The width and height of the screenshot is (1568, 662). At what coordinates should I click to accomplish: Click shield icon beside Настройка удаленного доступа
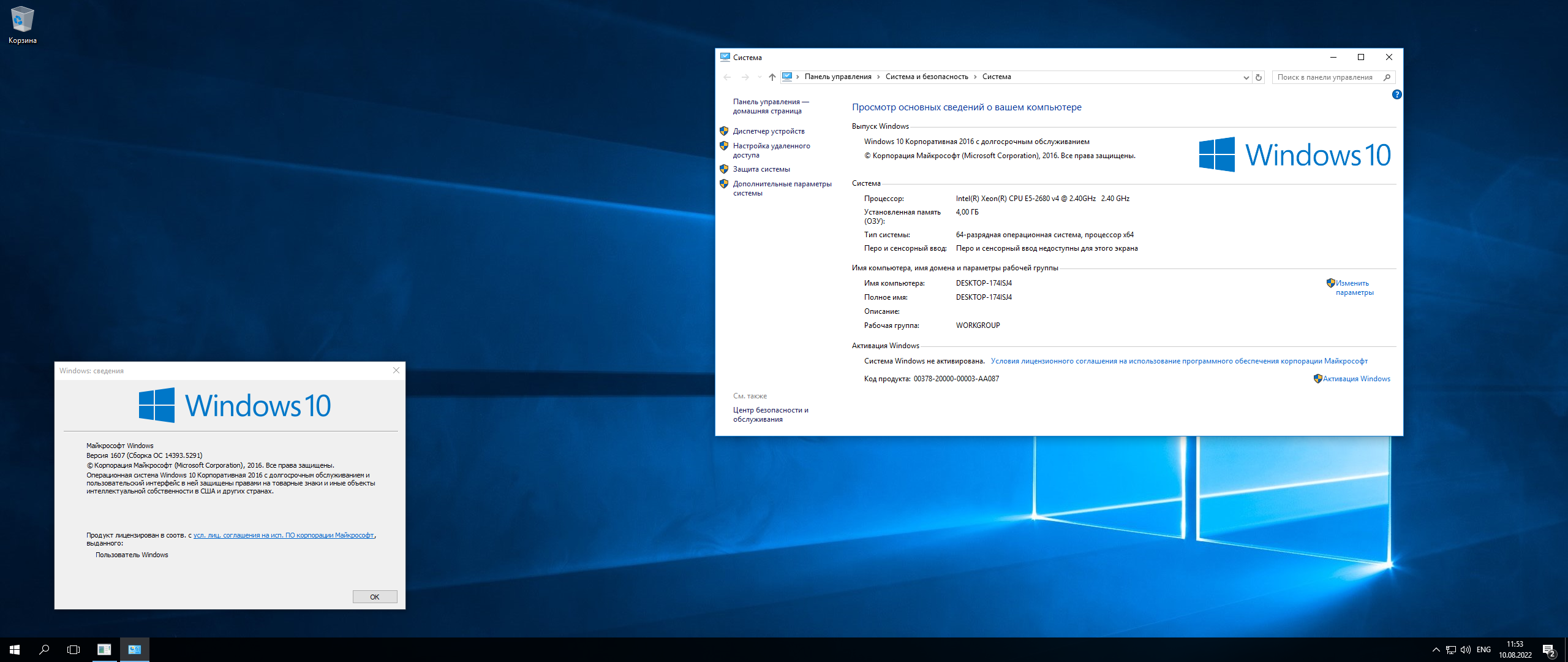(724, 146)
